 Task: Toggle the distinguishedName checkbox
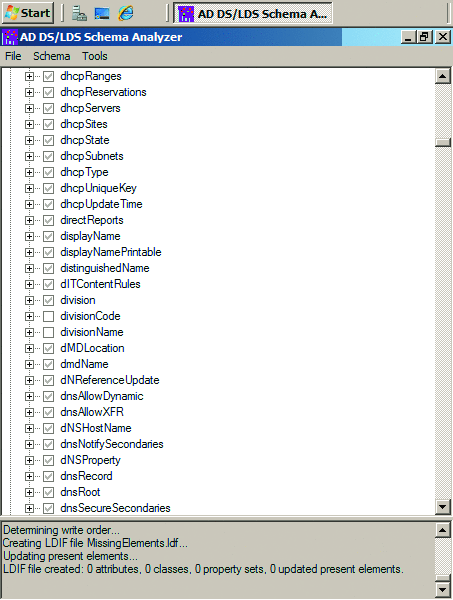click(48, 268)
